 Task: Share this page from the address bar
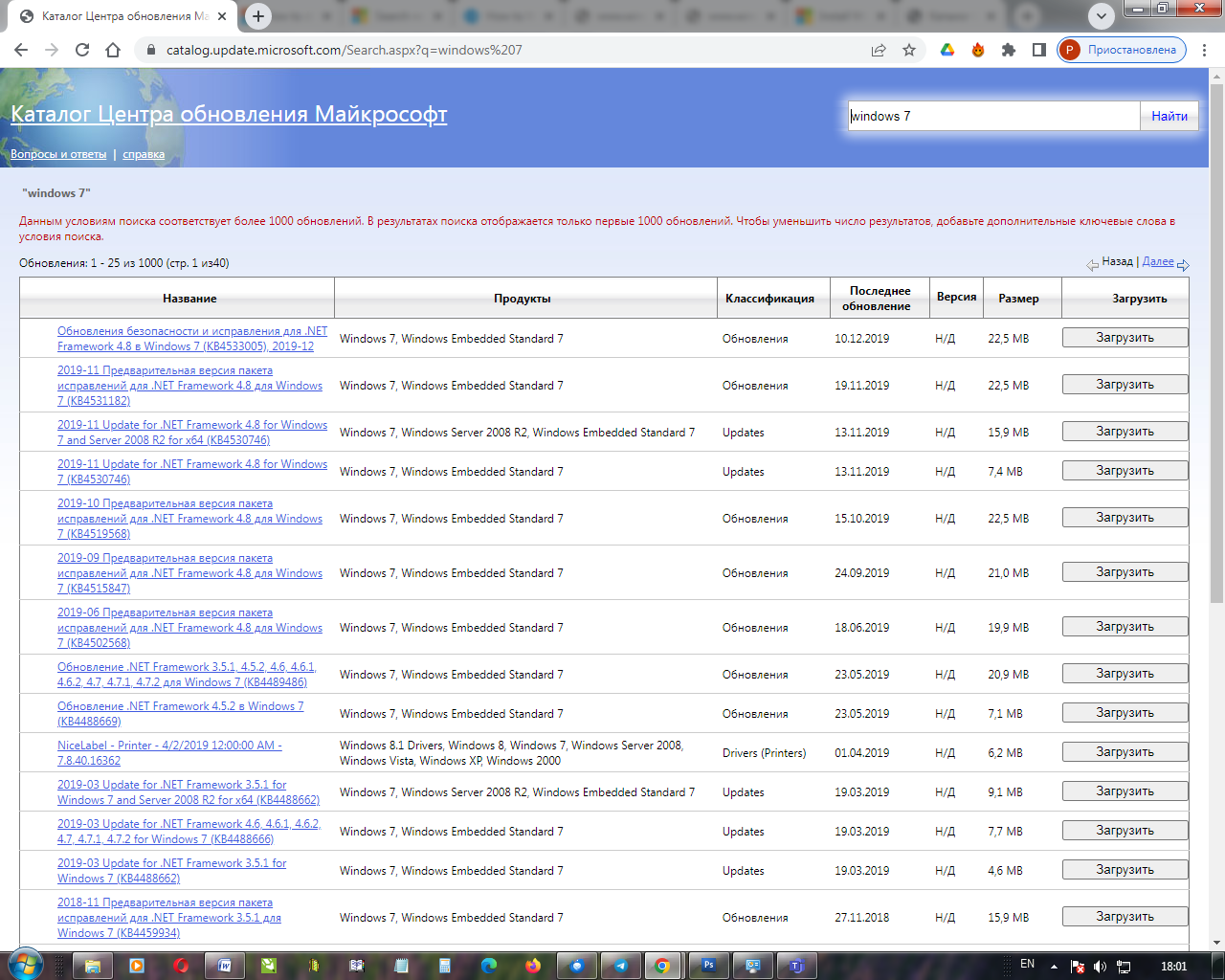879,50
